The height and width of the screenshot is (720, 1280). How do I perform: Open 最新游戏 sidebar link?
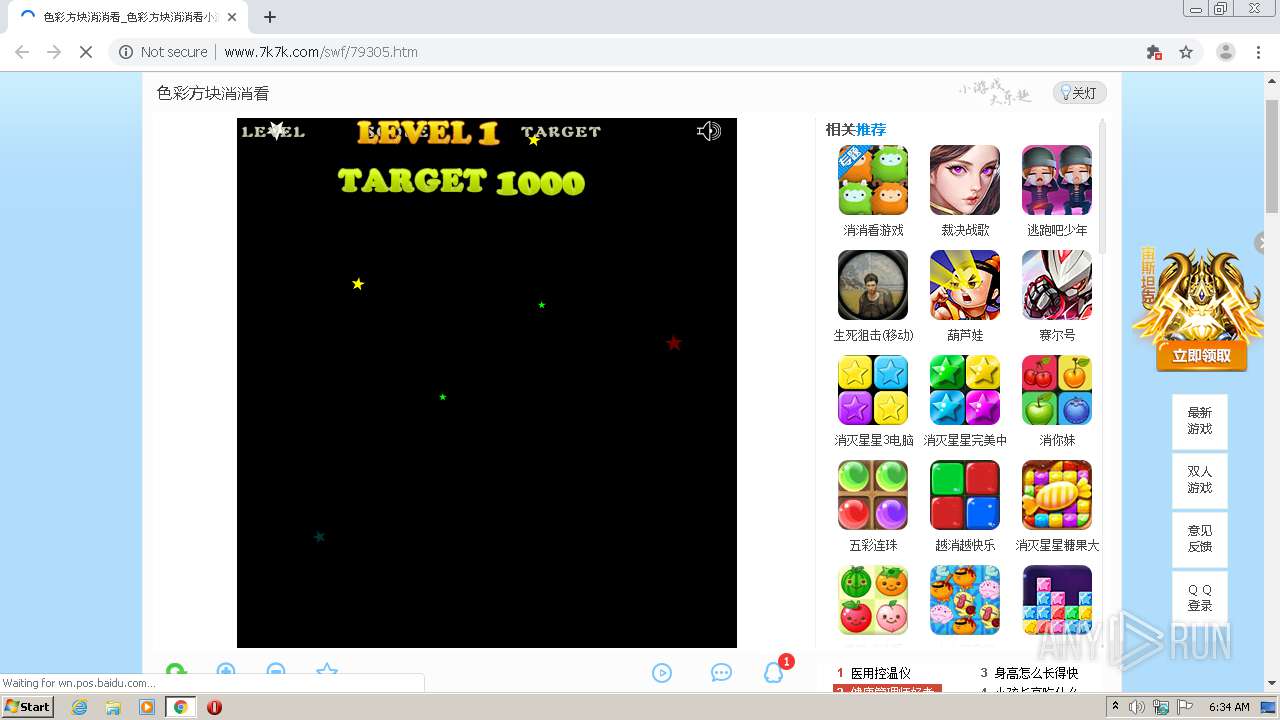(1200, 421)
